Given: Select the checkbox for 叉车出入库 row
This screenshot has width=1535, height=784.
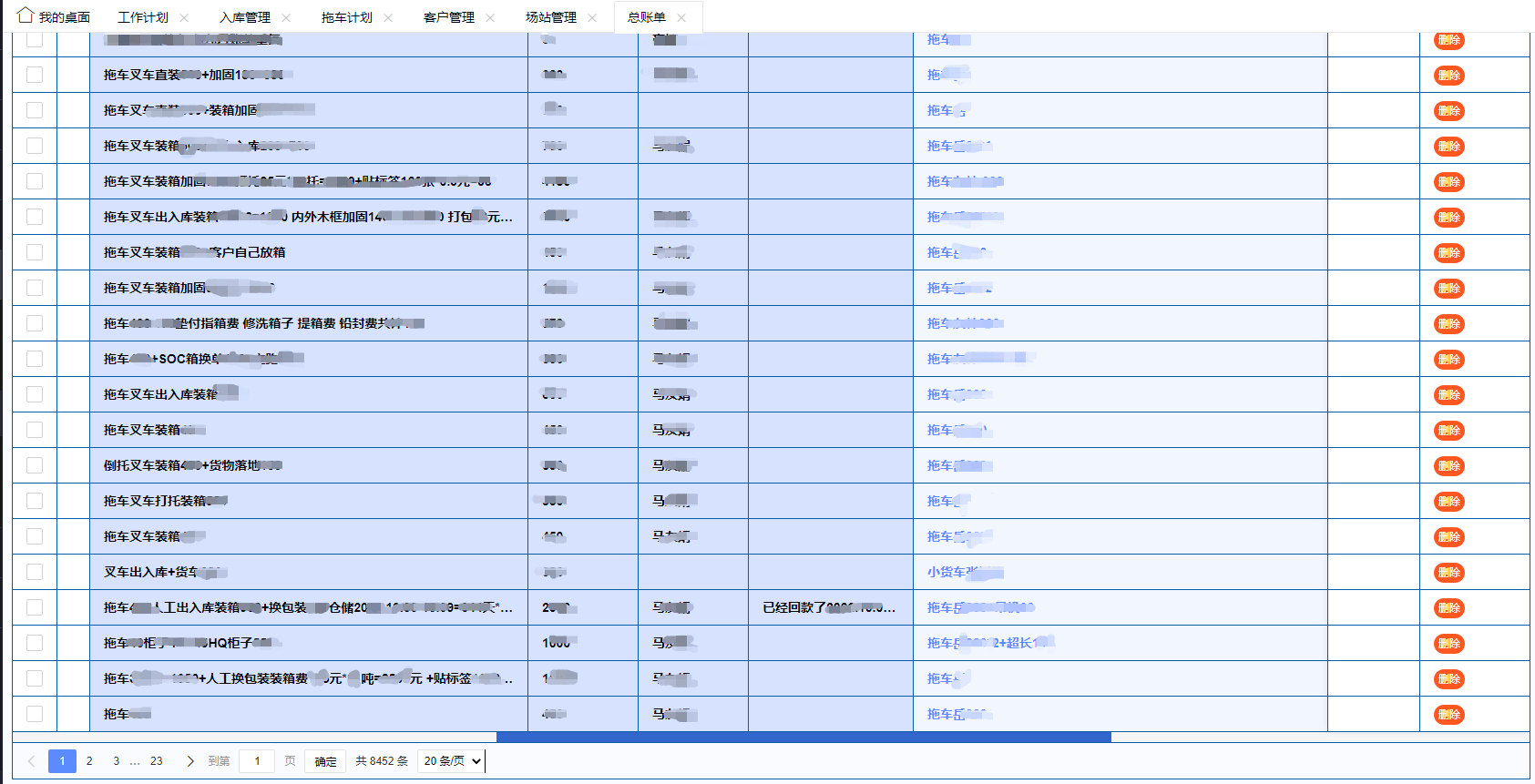Looking at the screenshot, I should [x=35, y=572].
